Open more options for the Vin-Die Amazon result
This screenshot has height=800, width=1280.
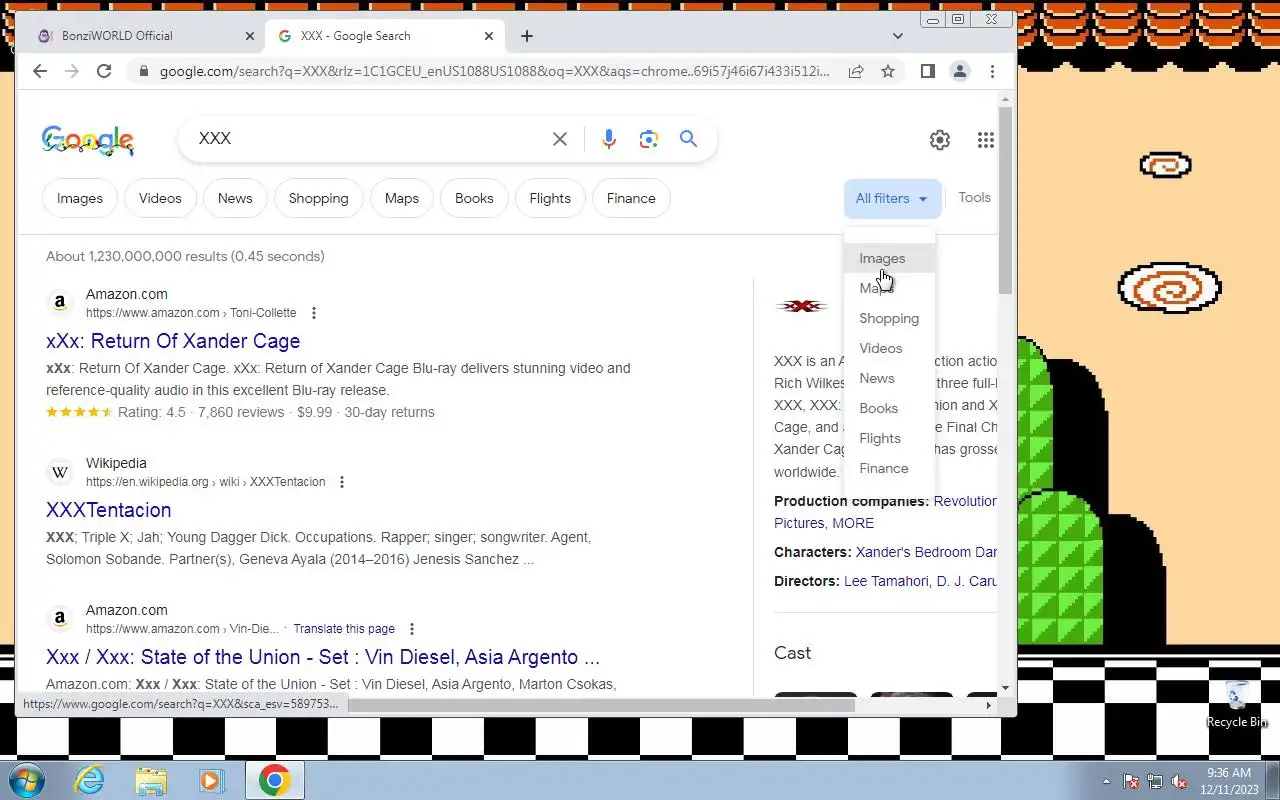point(411,629)
